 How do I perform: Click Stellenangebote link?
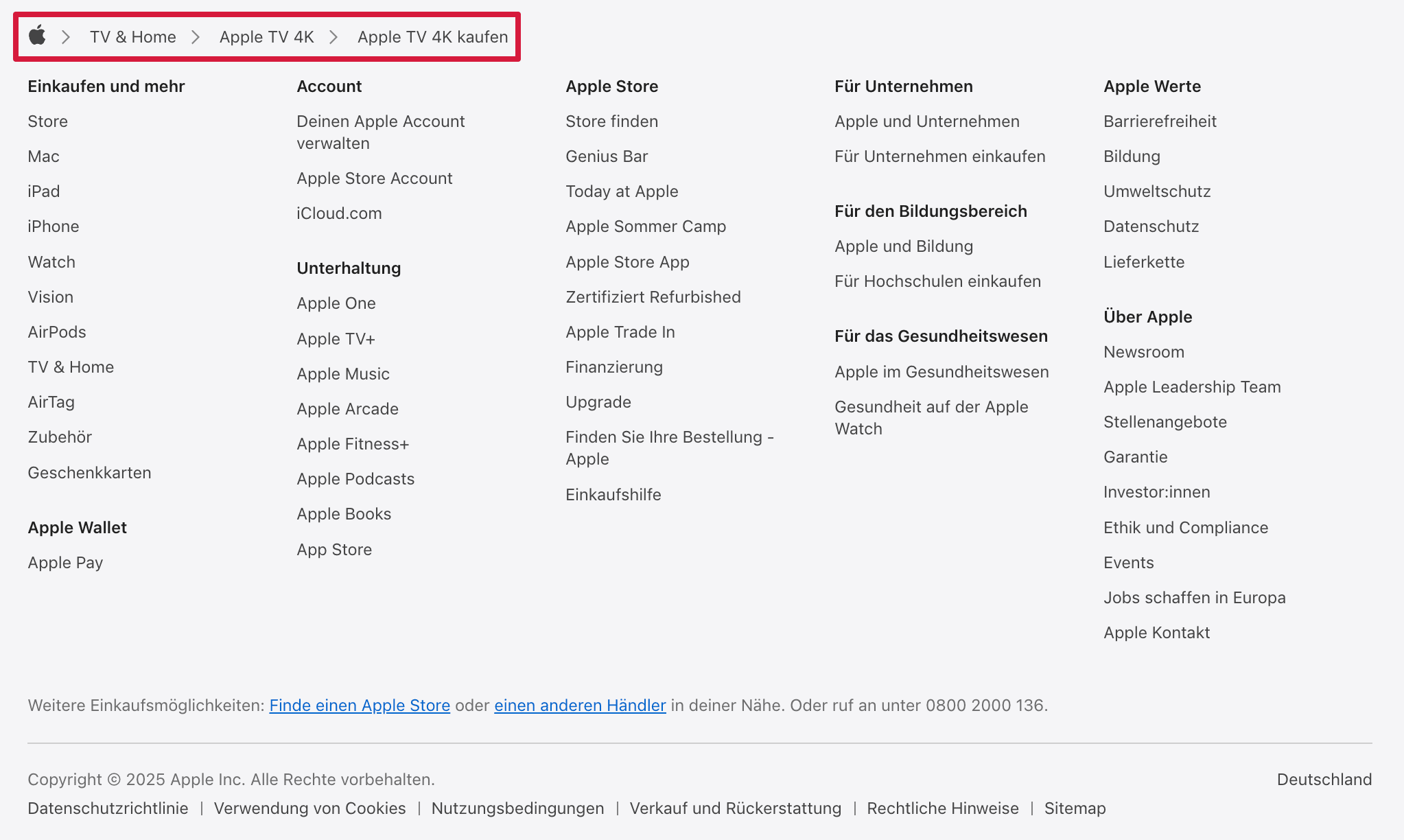[1165, 422]
